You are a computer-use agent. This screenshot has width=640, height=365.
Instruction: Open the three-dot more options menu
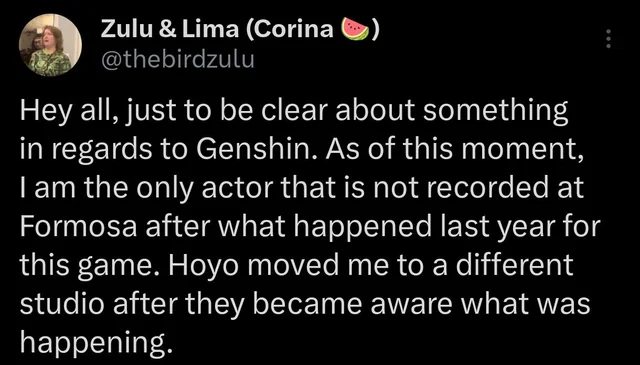pos(609,39)
